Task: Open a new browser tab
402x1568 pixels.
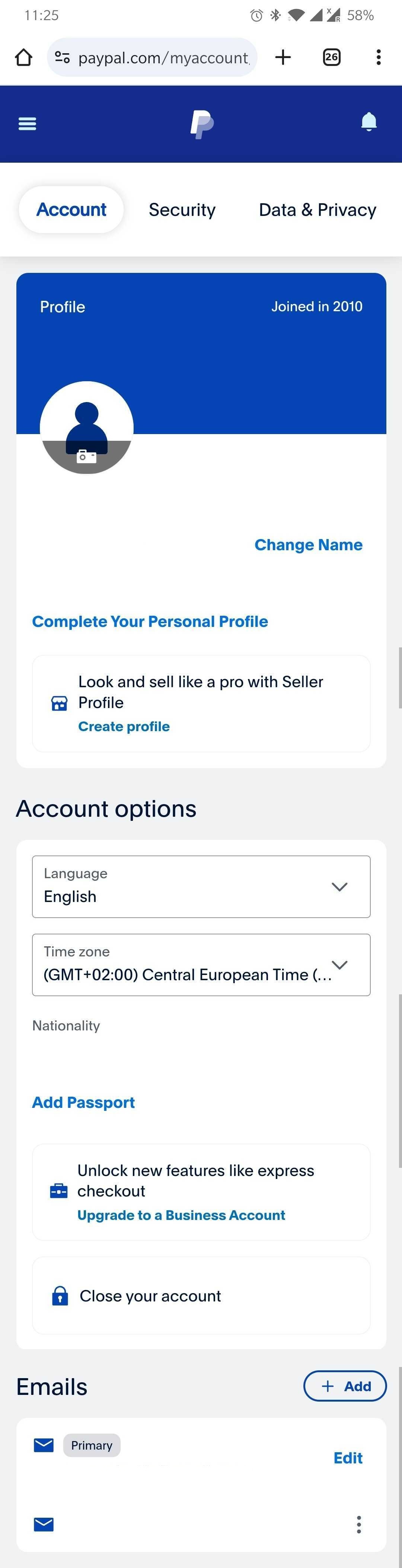Action: click(x=283, y=58)
